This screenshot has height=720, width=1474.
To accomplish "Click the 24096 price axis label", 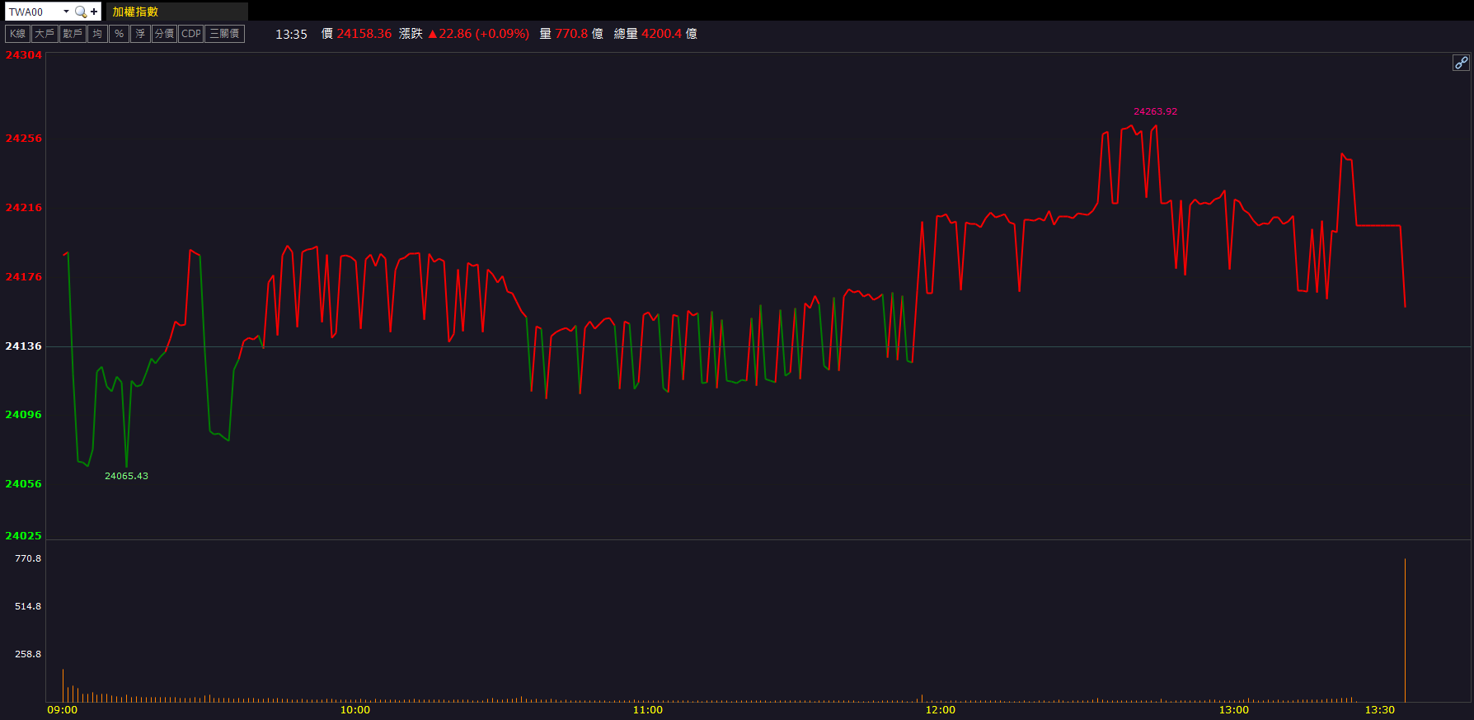I will click(x=24, y=414).
